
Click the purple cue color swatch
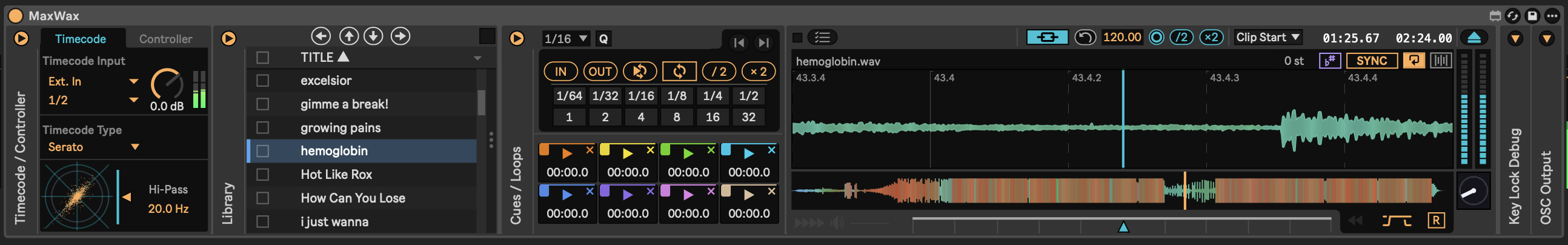point(605,191)
